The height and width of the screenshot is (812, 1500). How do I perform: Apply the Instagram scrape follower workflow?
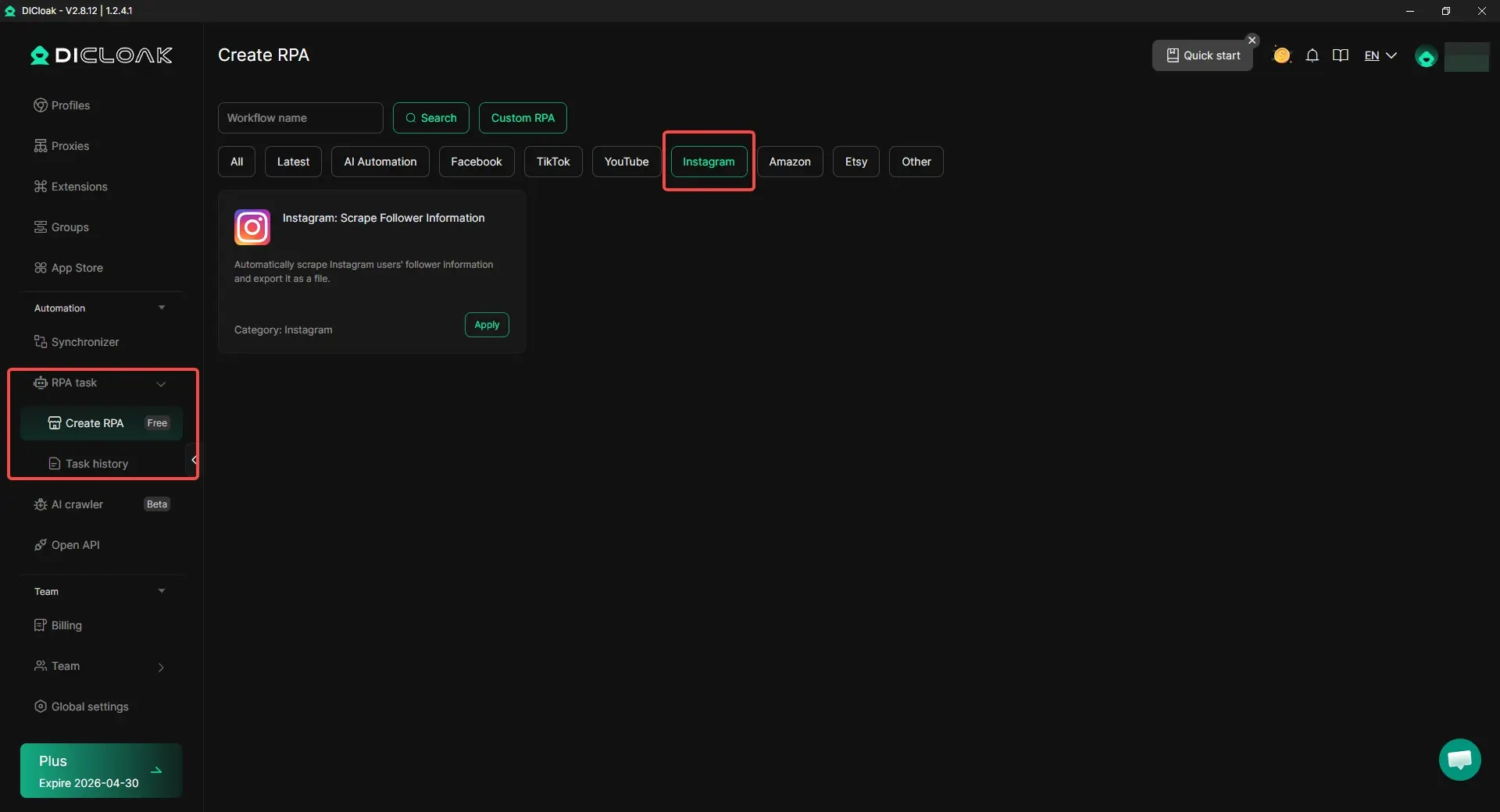tap(487, 325)
